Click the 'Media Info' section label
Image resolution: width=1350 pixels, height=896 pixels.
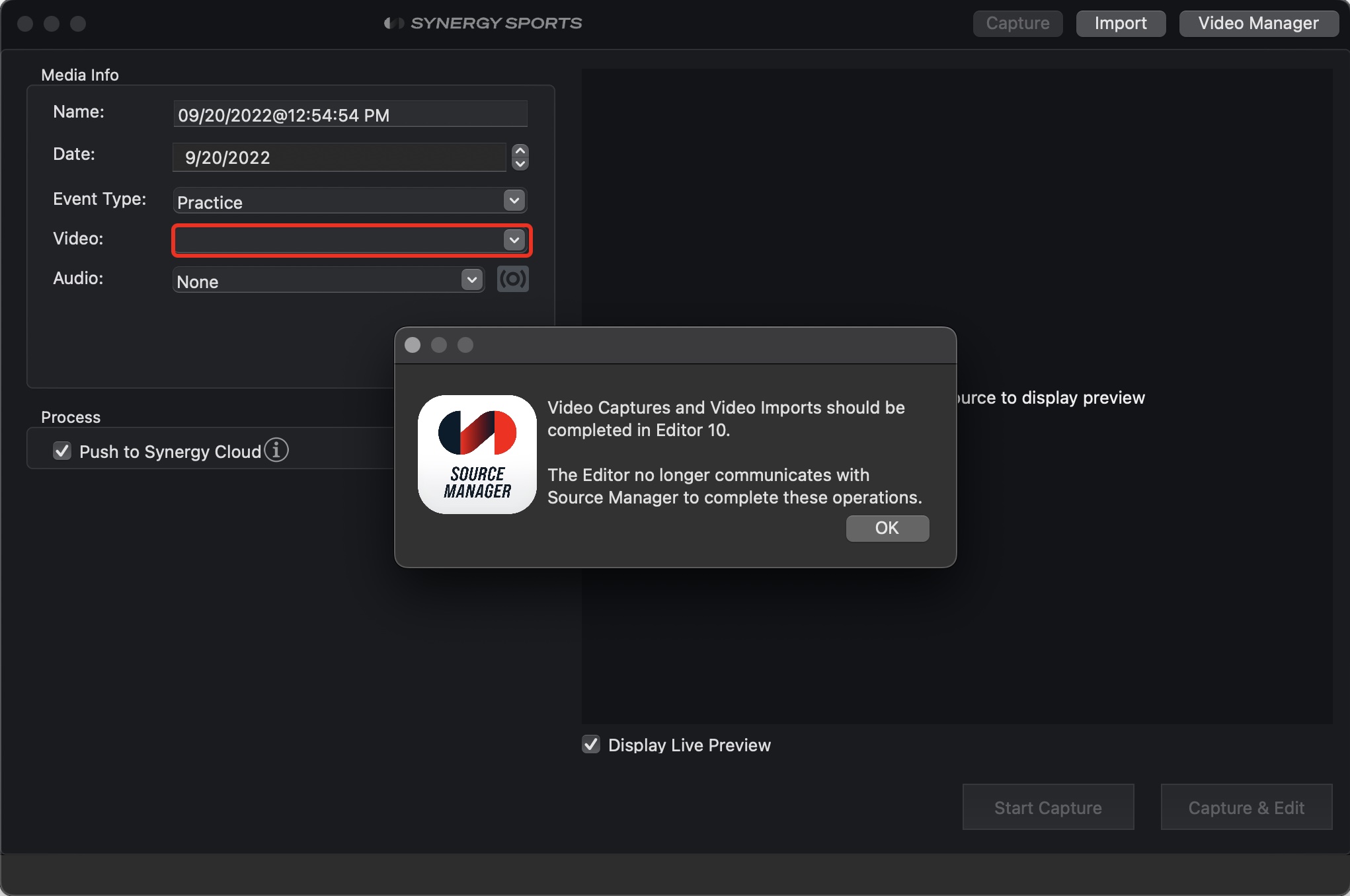80,75
